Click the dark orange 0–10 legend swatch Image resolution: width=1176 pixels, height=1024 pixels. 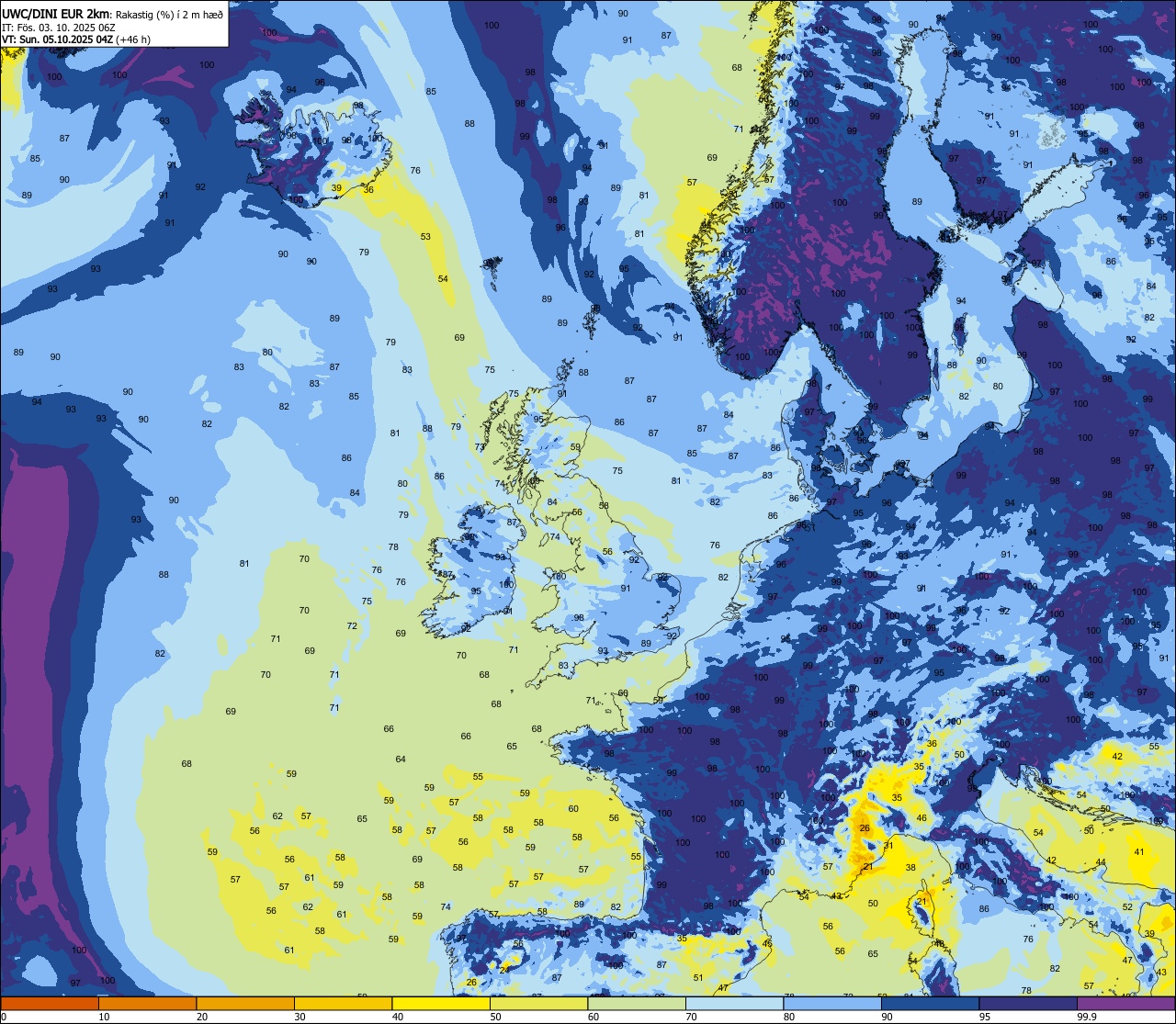point(50,1003)
